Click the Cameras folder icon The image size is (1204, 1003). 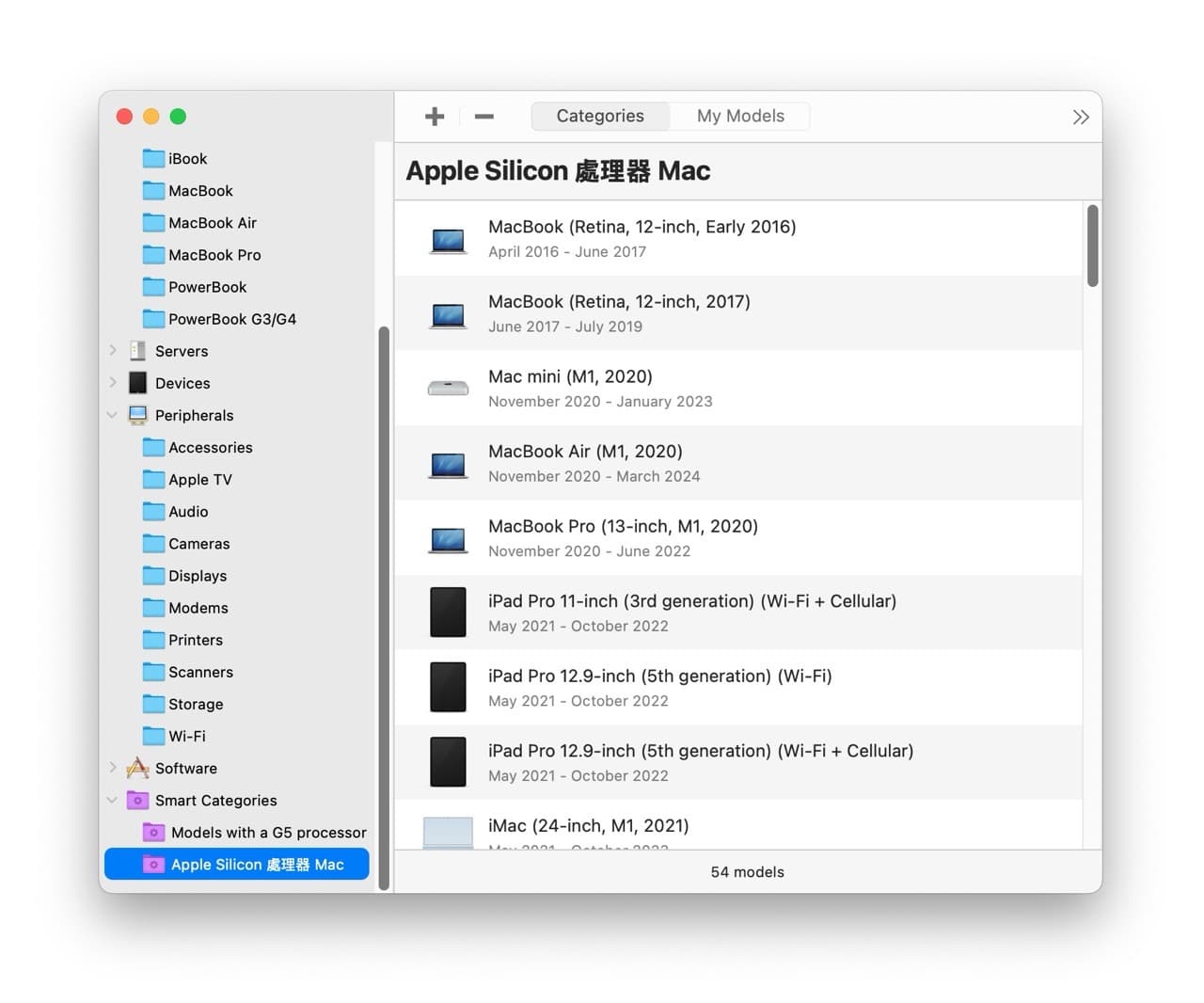153,543
